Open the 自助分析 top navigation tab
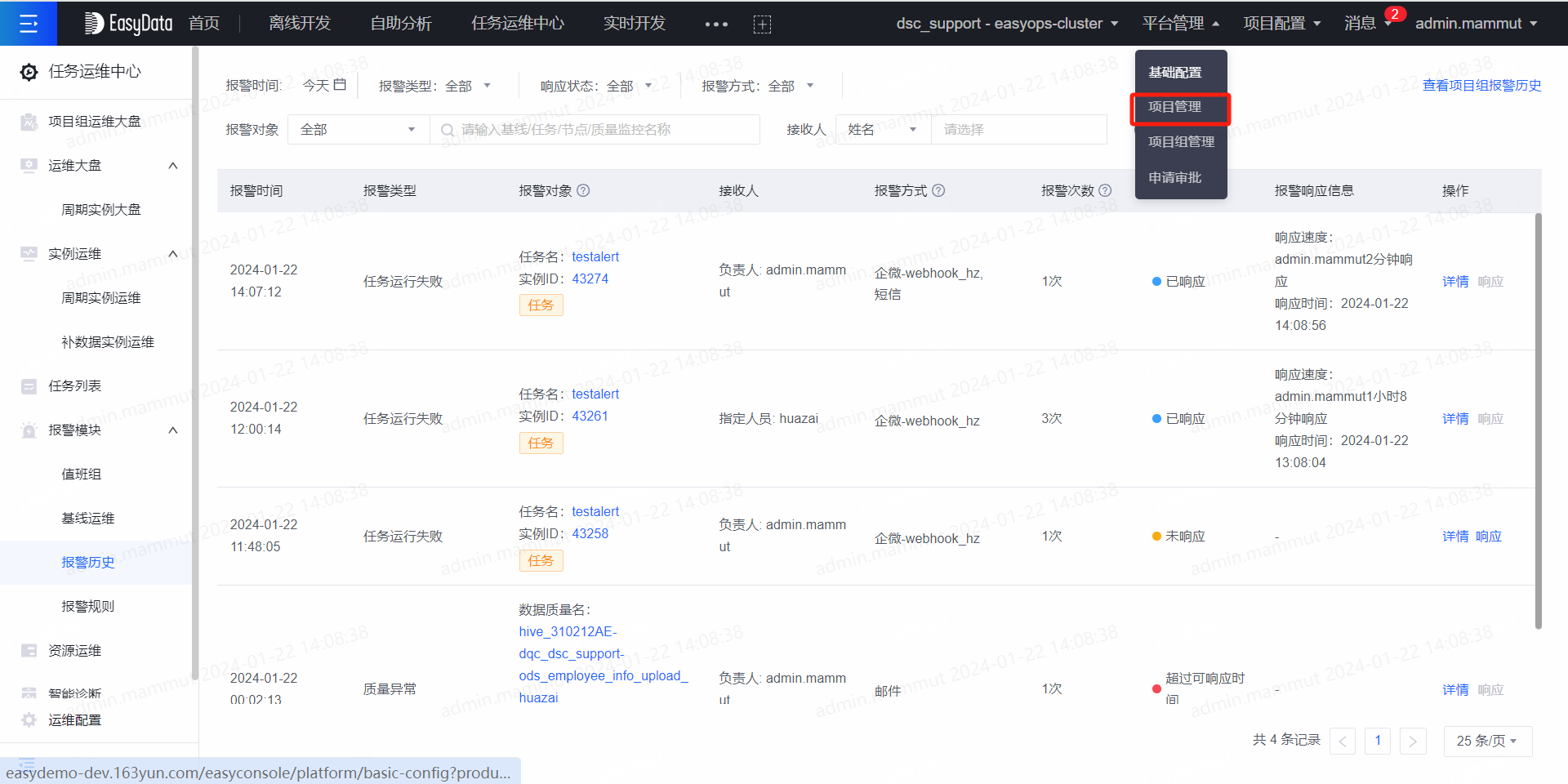1568x784 pixels. [x=401, y=24]
